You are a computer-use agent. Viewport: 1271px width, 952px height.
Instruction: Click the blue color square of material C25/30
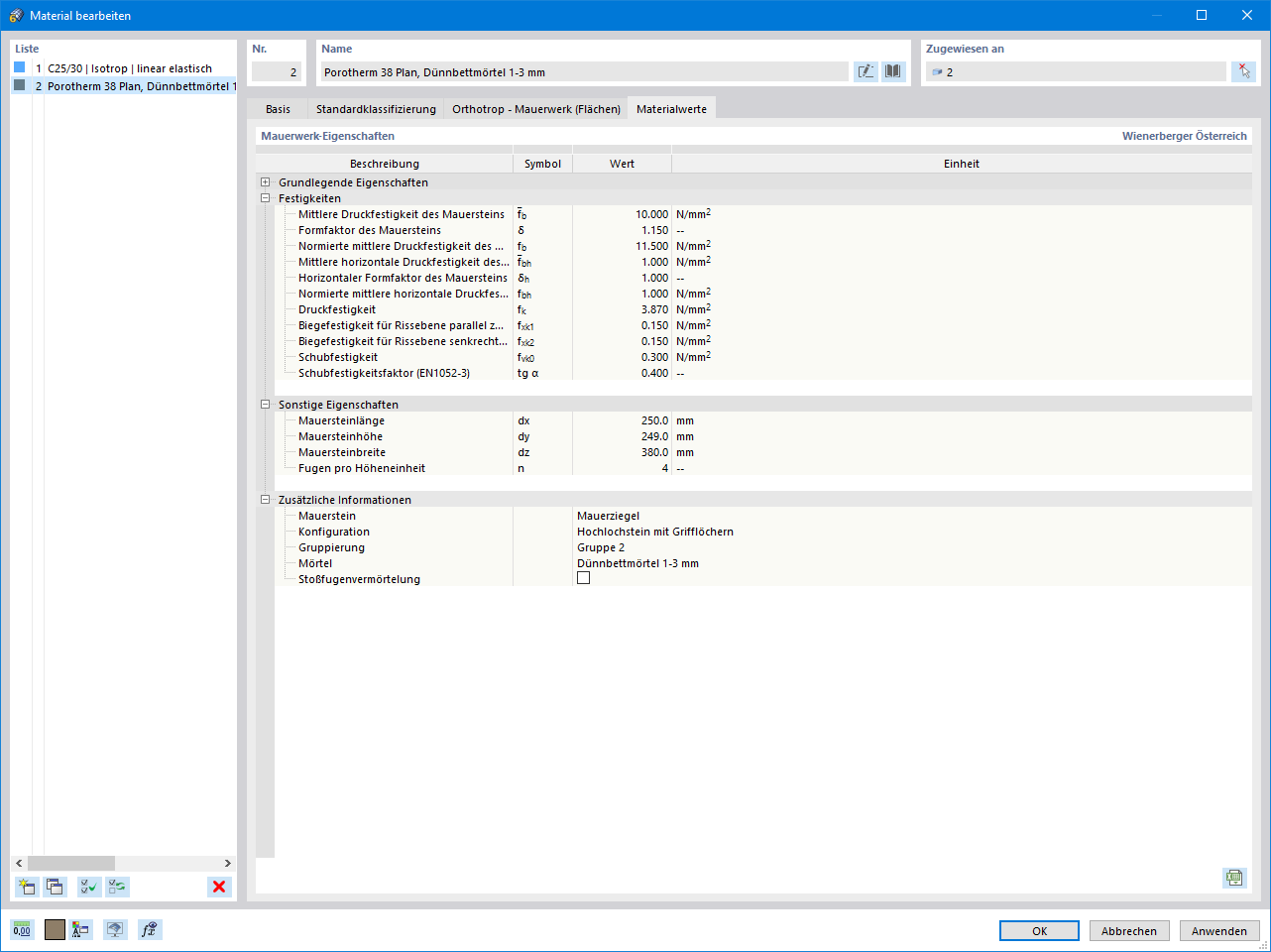pos(19,67)
